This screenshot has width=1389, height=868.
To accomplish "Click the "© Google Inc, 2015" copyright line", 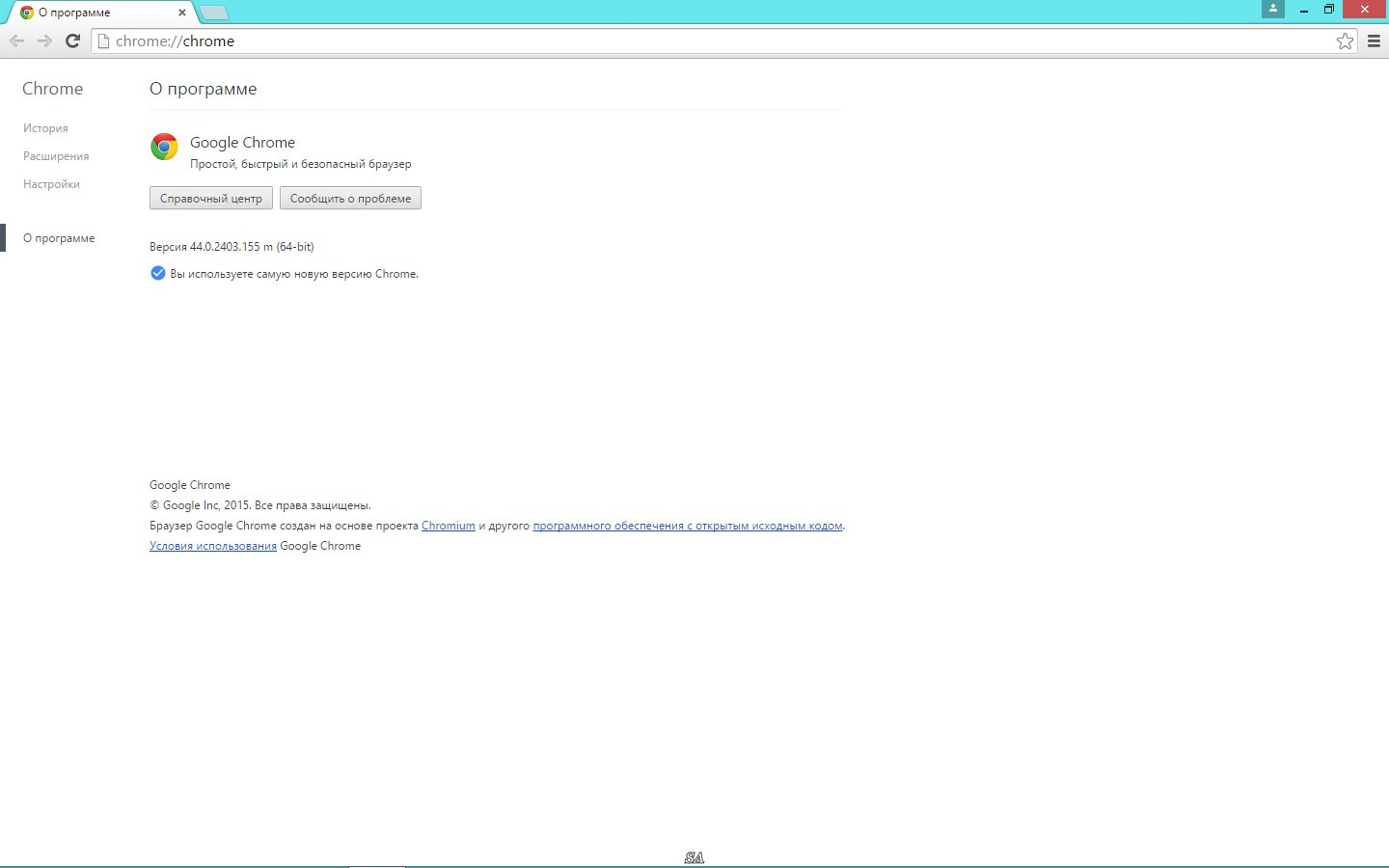I will click(260, 505).
